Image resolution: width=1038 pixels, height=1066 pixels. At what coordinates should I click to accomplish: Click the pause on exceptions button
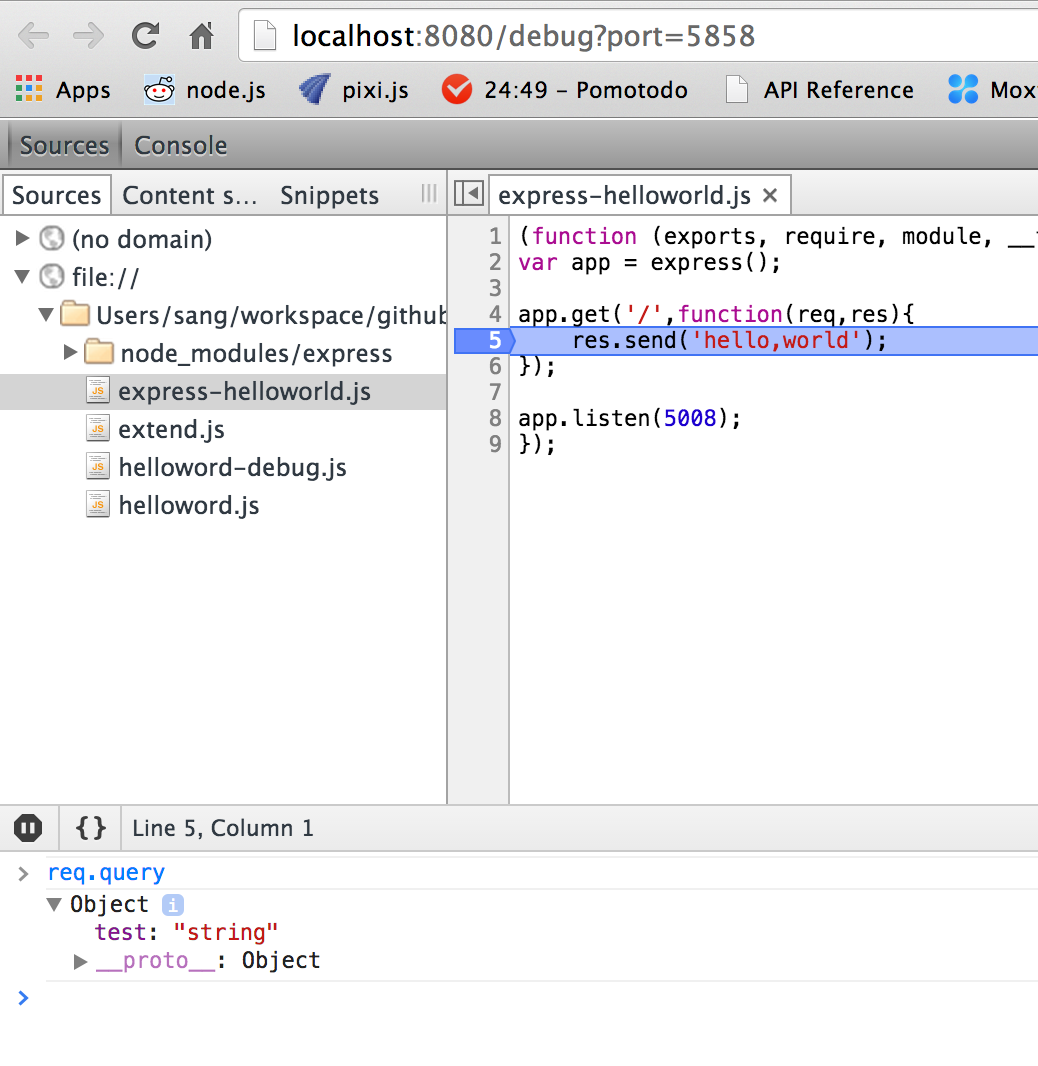point(28,828)
